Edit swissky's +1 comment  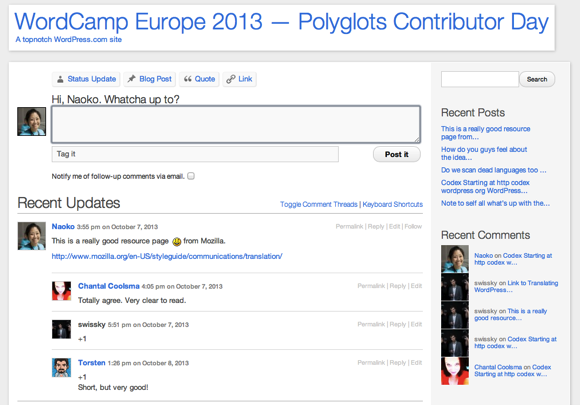click(416, 324)
